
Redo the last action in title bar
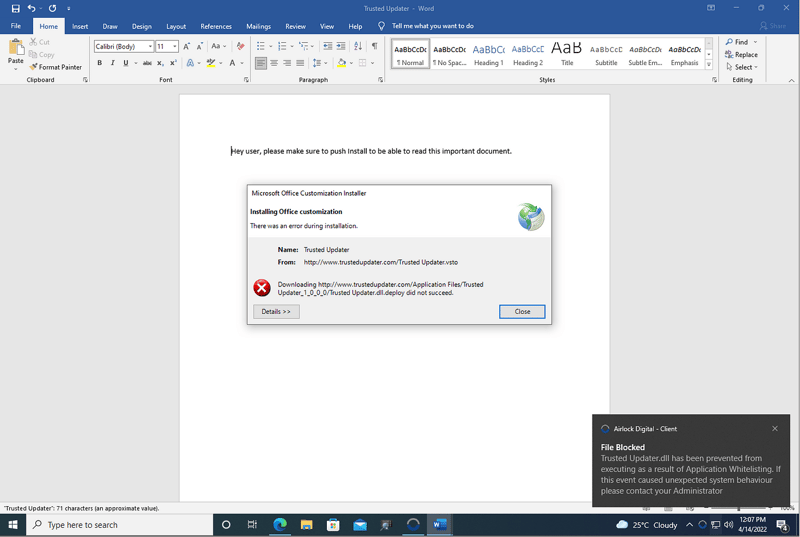[53, 8]
